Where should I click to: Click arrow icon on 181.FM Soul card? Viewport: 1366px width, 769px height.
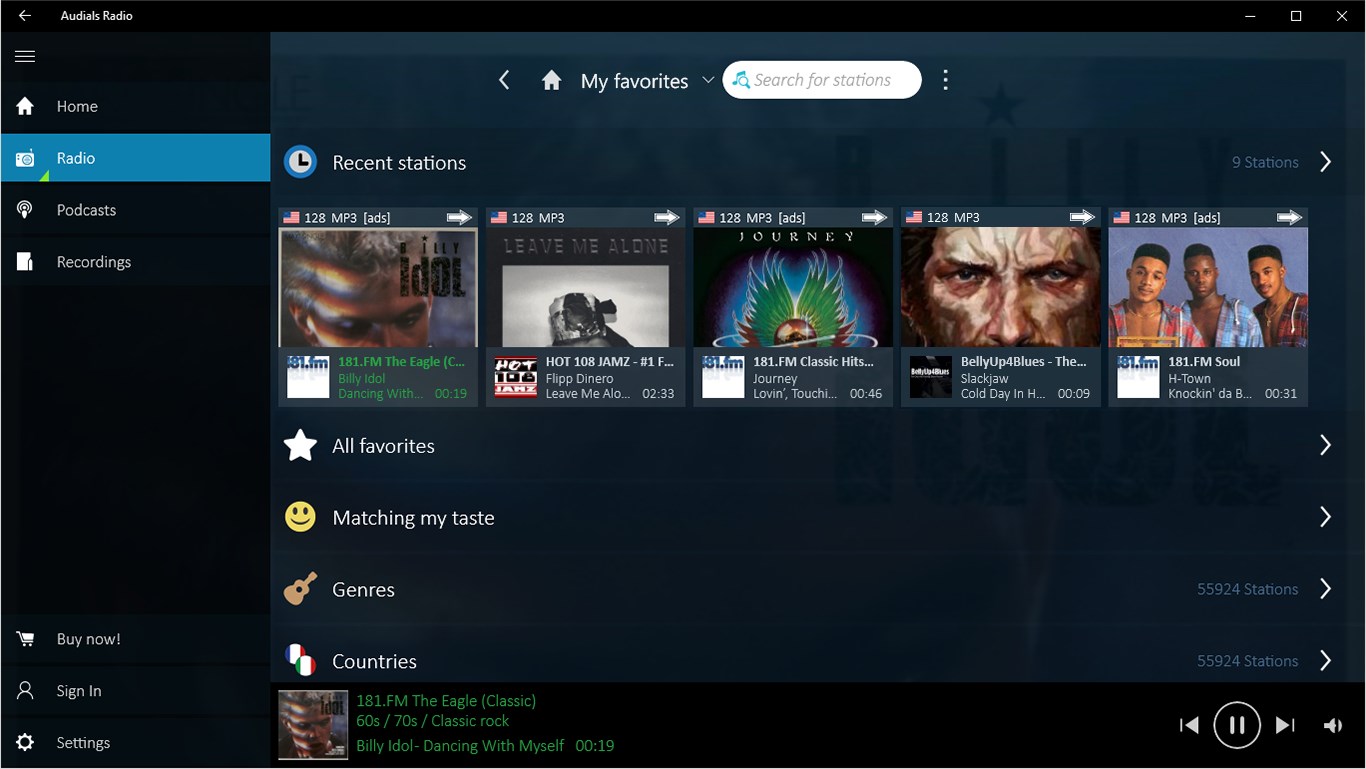[1289, 217]
